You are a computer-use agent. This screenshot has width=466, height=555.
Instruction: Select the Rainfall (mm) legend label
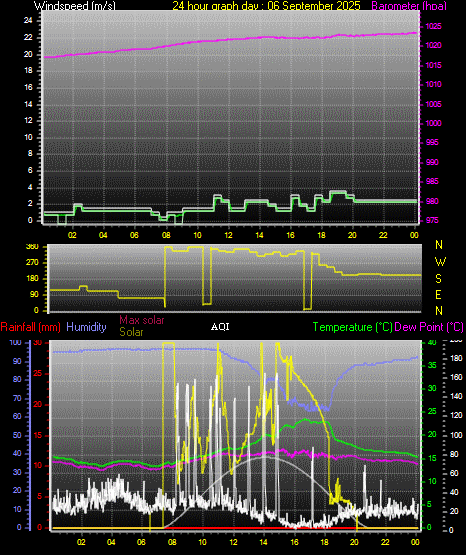[30, 327]
